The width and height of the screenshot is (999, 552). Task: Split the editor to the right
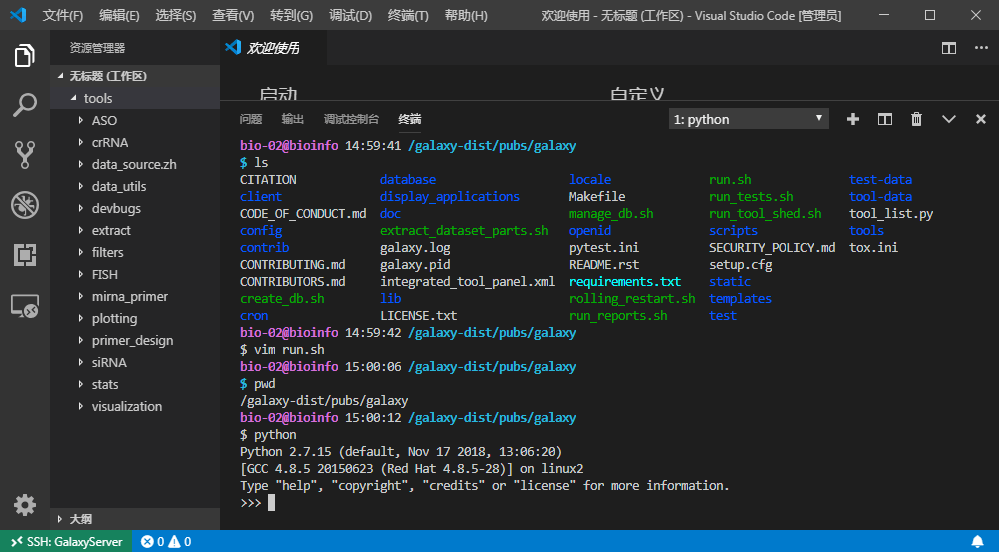pos(949,48)
